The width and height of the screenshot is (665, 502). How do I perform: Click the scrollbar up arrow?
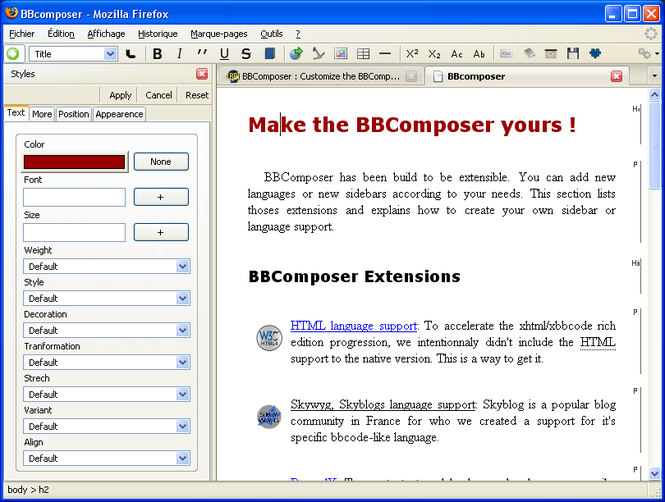point(654,95)
